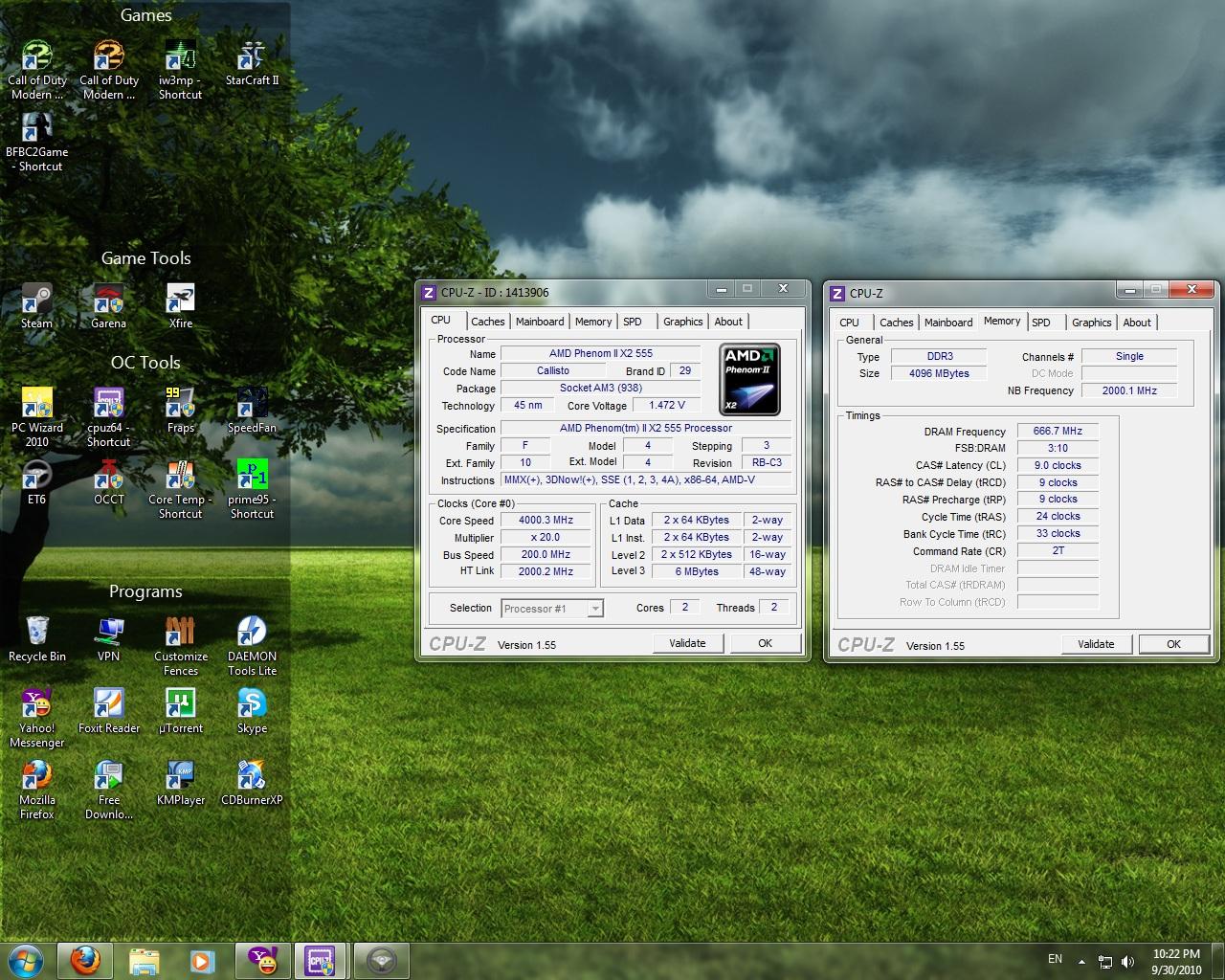1225x980 pixels.
Task: Select SPD tab in right CPU-Z window
Action: [1041, 323]
